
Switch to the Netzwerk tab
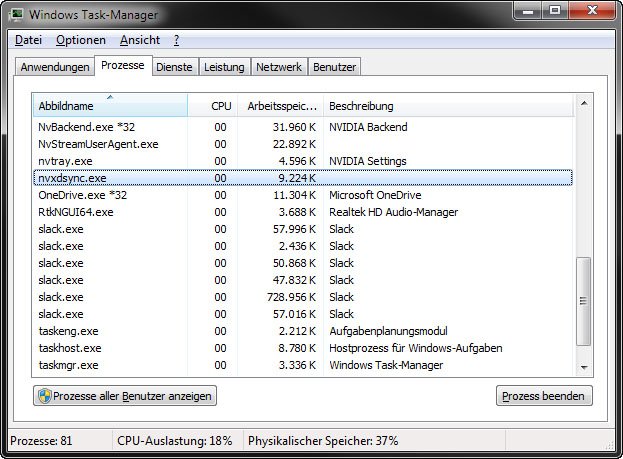[279, 67]
